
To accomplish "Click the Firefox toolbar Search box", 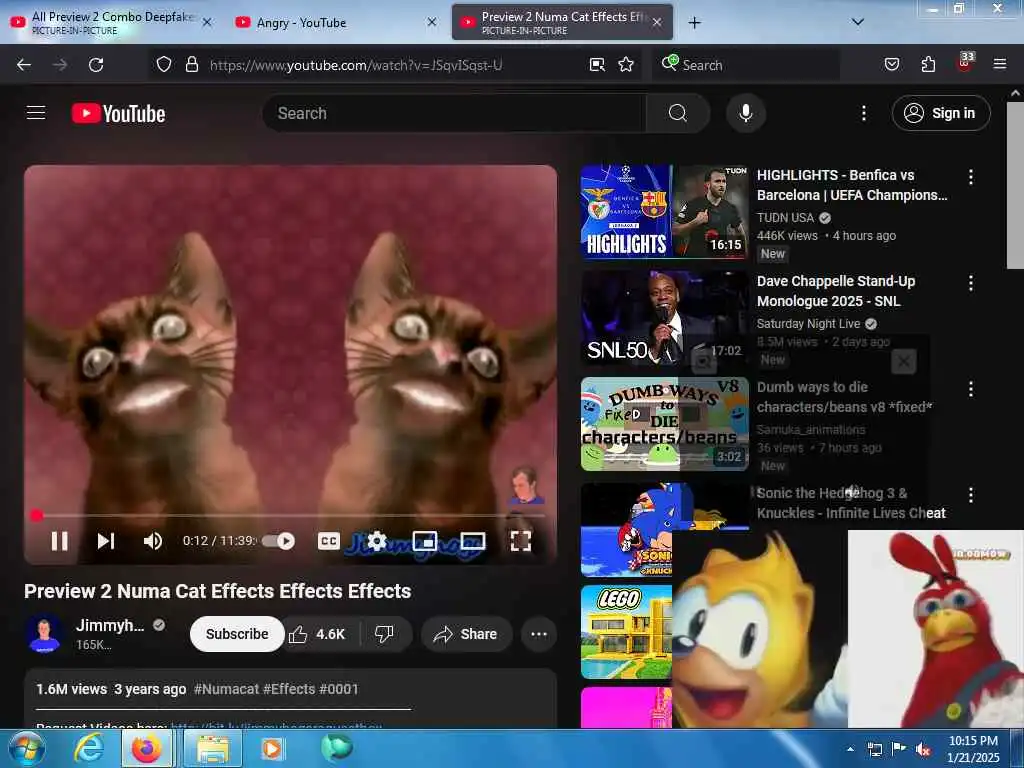I will (x=746, y=65).
